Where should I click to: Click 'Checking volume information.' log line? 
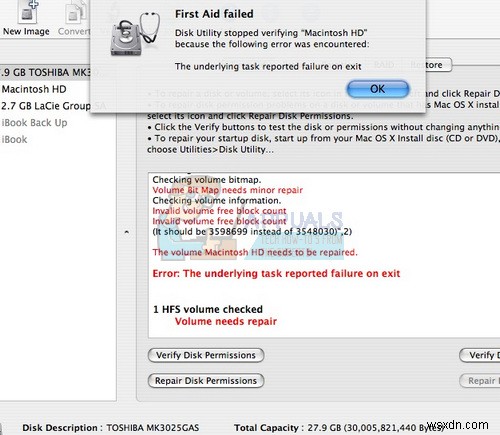click(217, 200)
